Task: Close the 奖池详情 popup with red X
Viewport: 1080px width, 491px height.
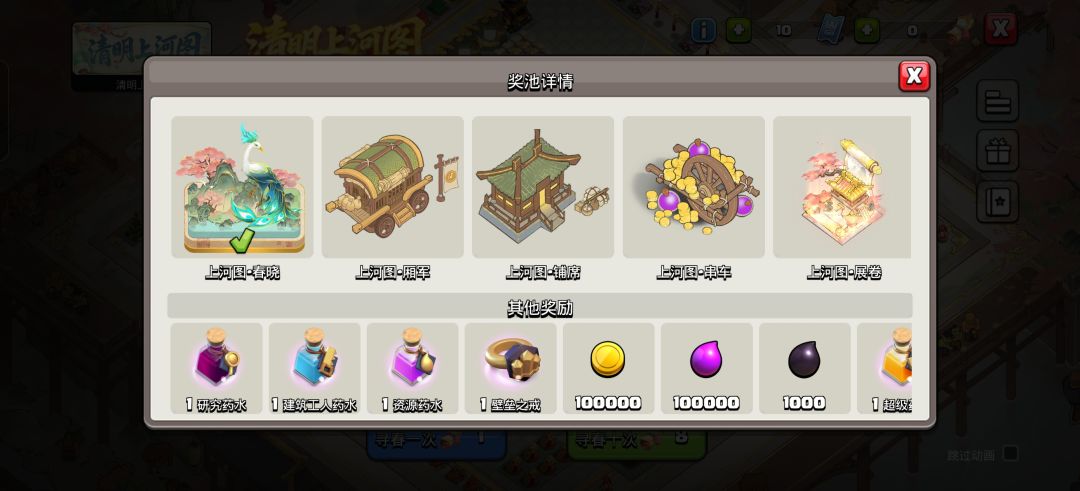Action: pyautogui.click(x=914, y=76)
